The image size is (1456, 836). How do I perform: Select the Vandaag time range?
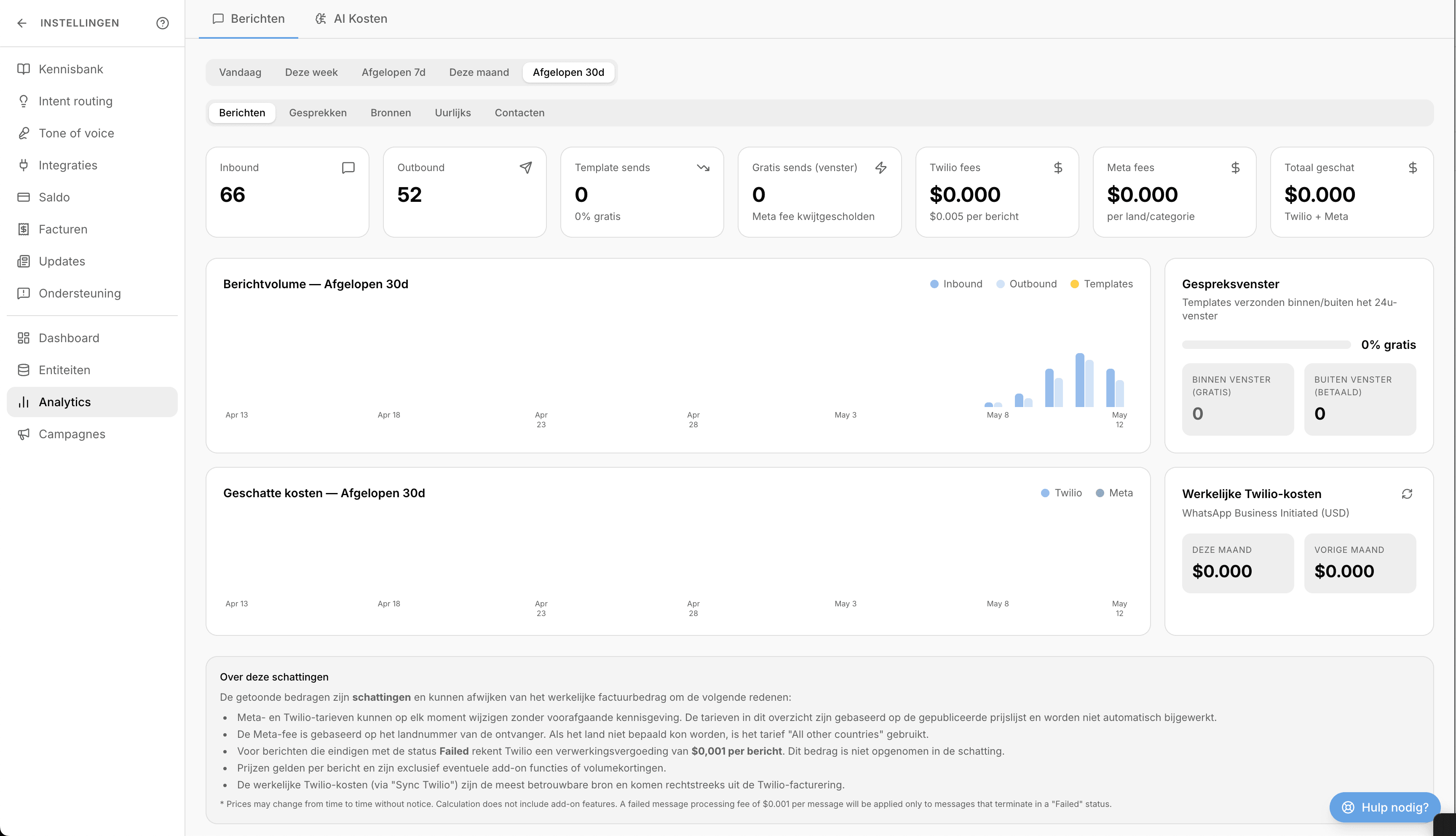pyautogui.click(x=240, y=72)
